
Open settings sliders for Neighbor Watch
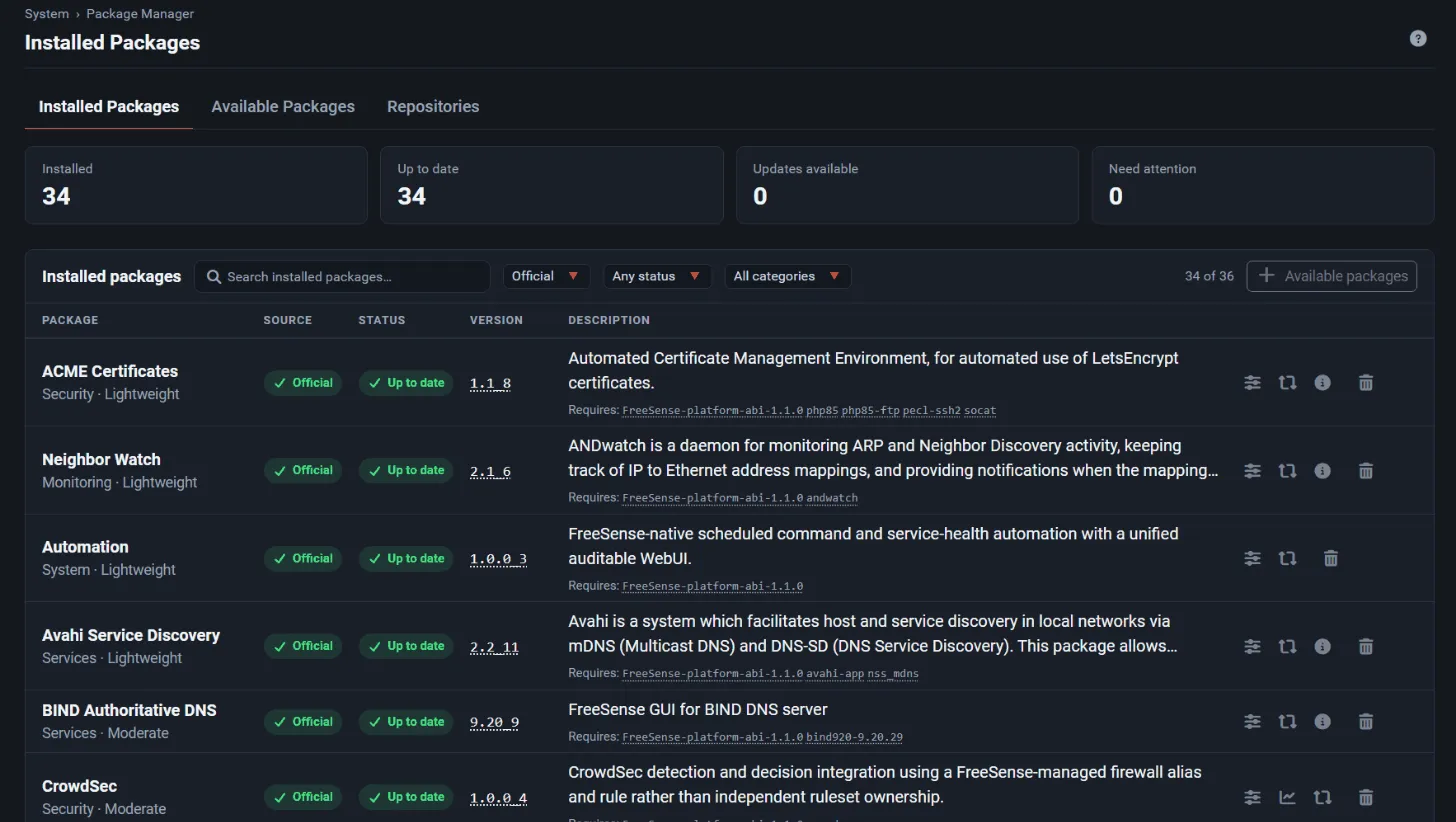1252,470
